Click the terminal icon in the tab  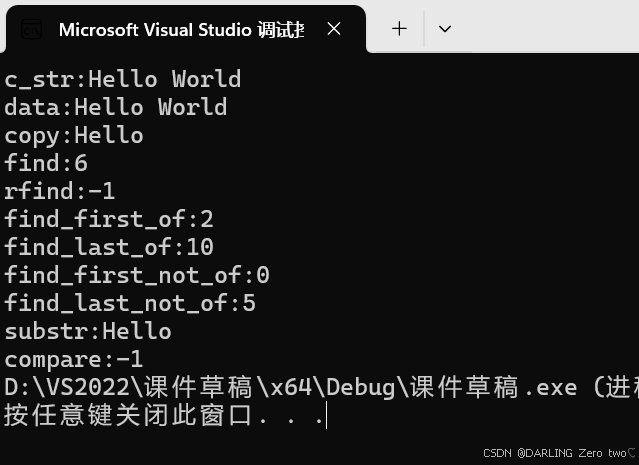(31, 30)
